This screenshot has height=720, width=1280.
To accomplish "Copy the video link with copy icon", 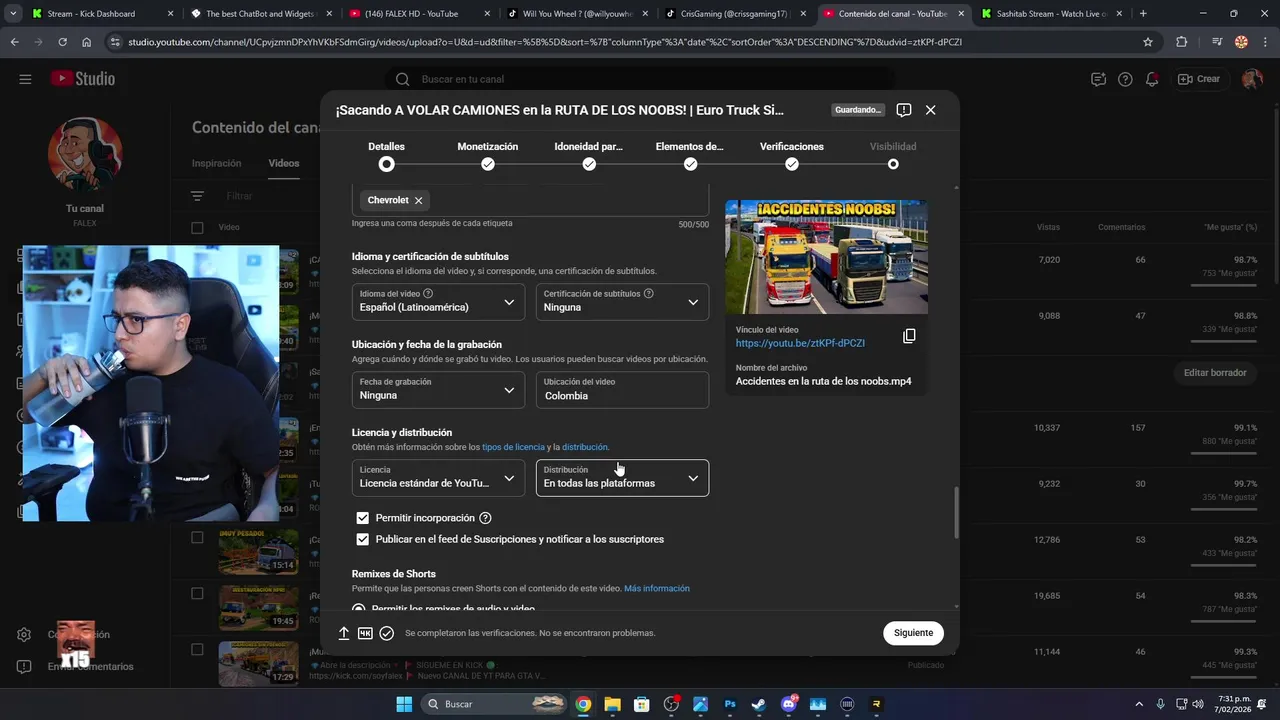I will tap(909, 336).
